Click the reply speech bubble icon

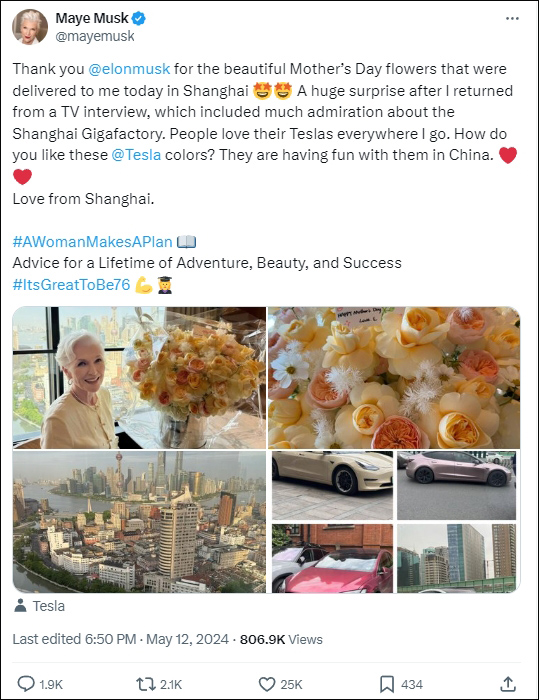point(26,683)
